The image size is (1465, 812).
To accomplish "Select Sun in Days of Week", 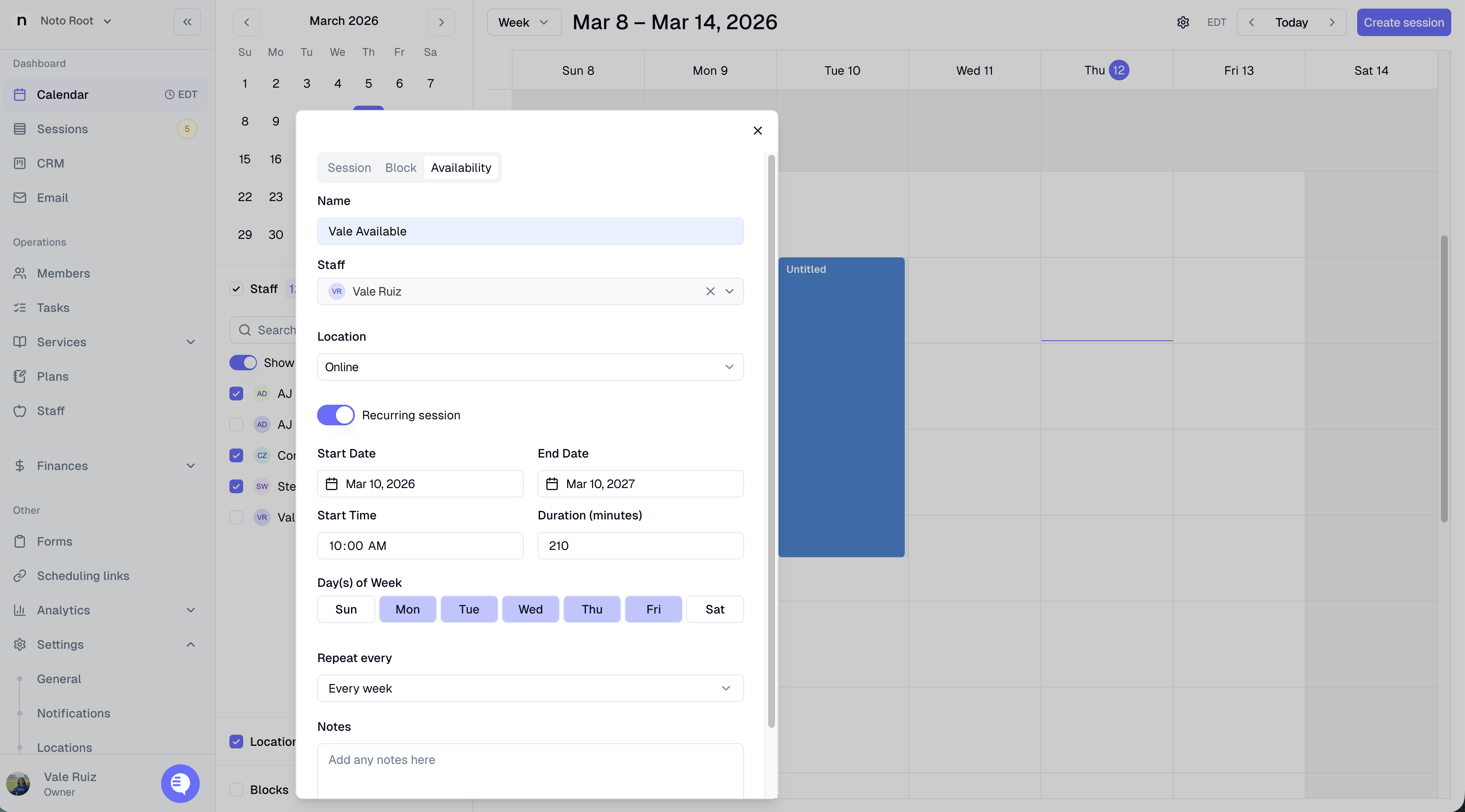I will click(346, 609).
